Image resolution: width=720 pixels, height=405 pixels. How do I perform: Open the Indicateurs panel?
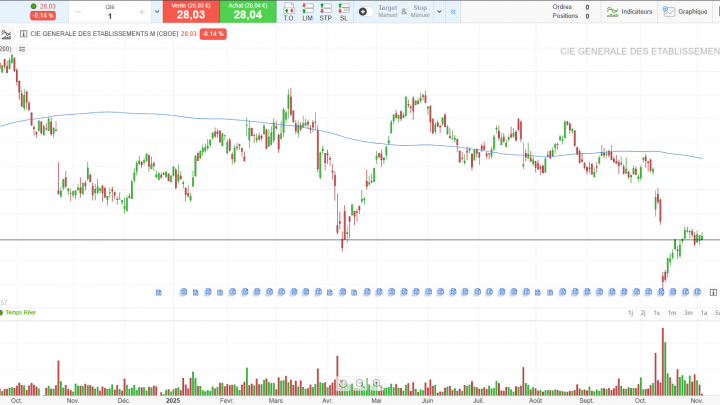click(x=630, y=12)
